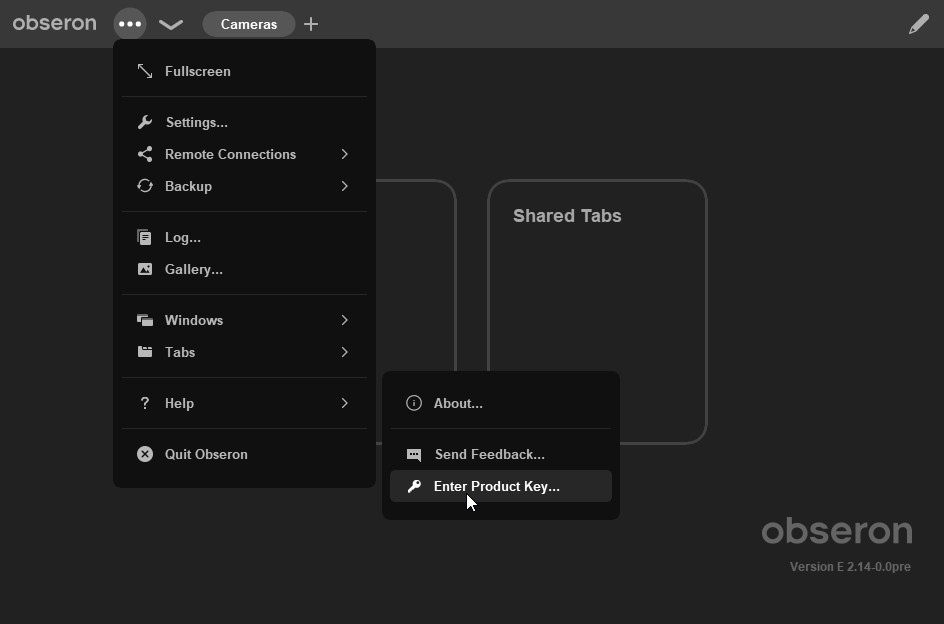The width and height of the screenshot is (944, 624).
Task: Select Enter Product Key... in the Help submenu
Action: [x=501, y=486]
